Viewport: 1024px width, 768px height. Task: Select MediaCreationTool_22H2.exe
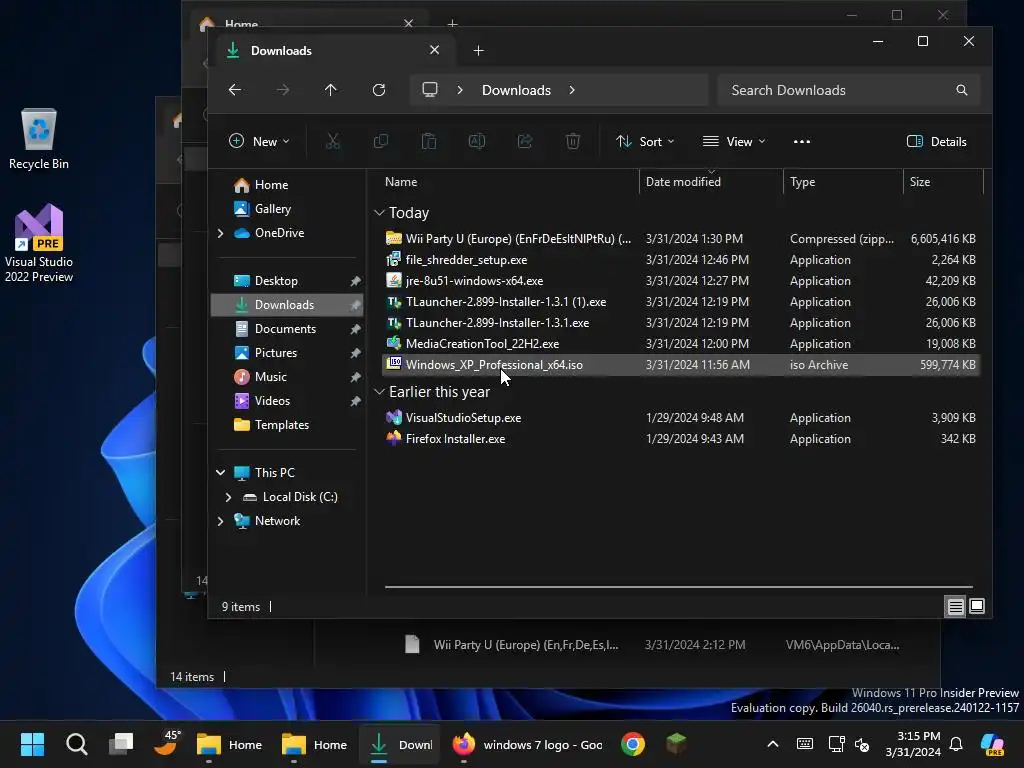(680, 344)
